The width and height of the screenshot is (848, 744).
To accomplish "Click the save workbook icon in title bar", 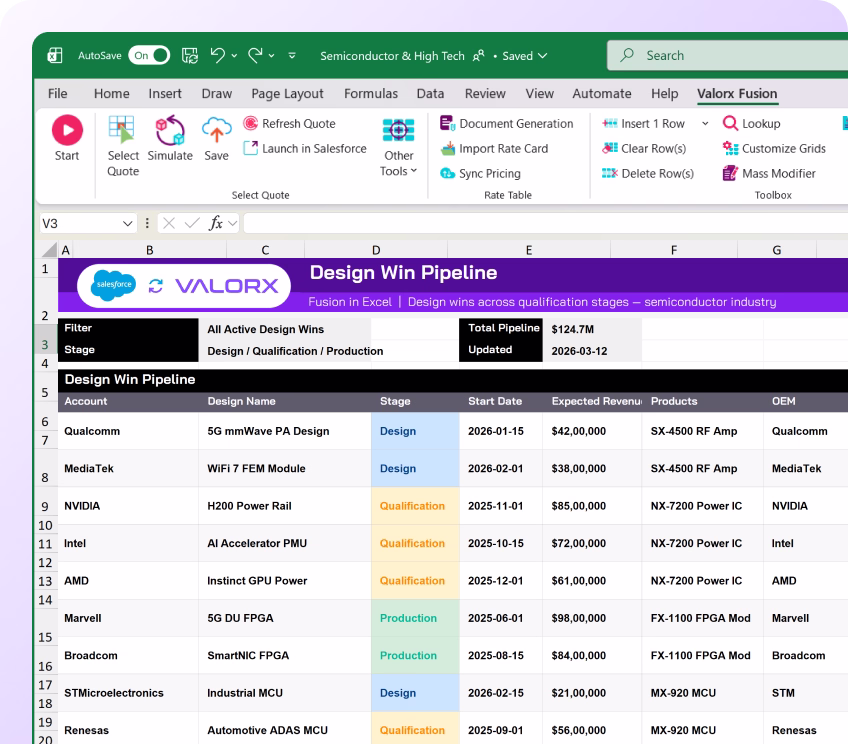I will coord(190,55).
